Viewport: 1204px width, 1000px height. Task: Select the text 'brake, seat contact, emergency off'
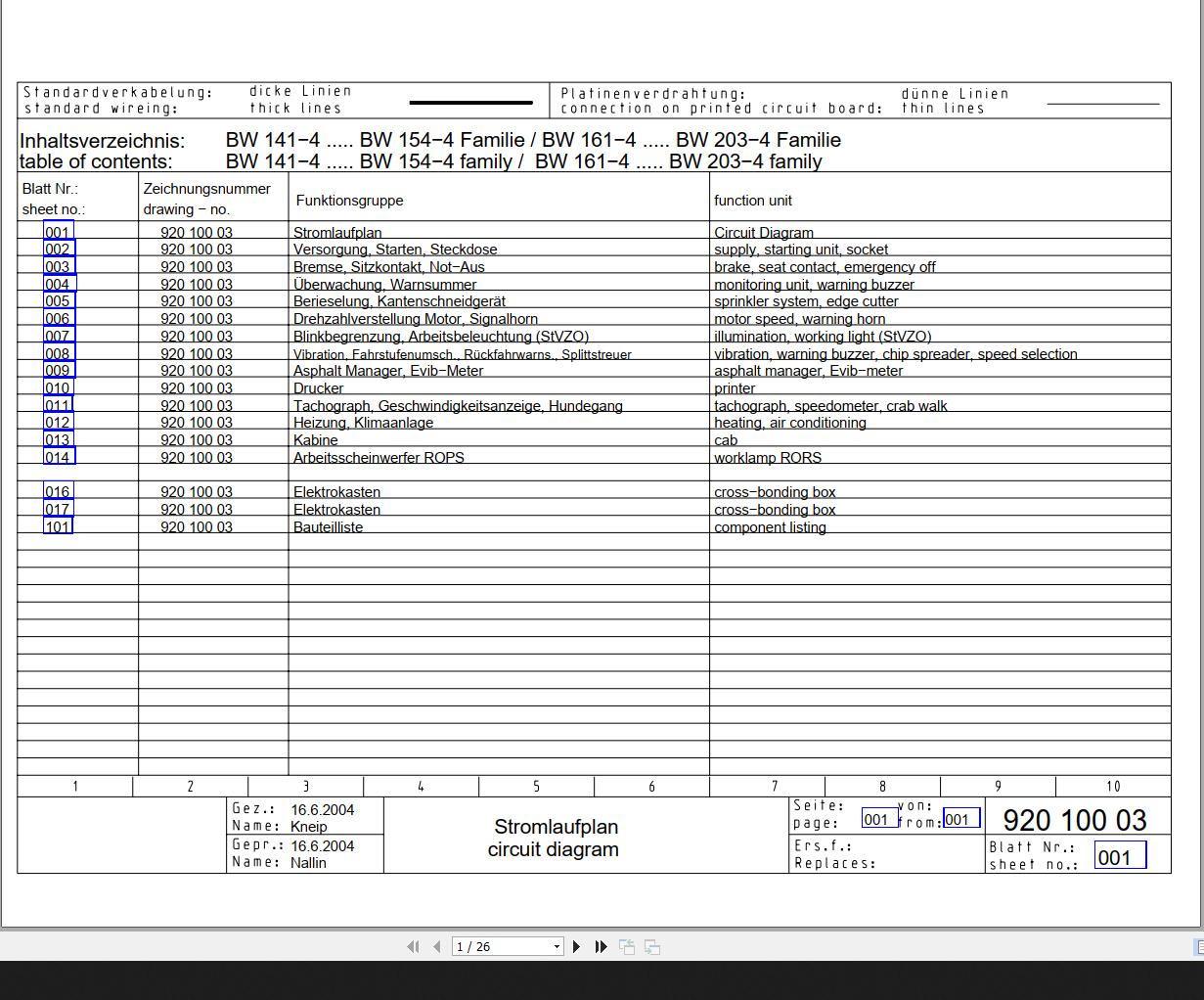tap(825, 267)
